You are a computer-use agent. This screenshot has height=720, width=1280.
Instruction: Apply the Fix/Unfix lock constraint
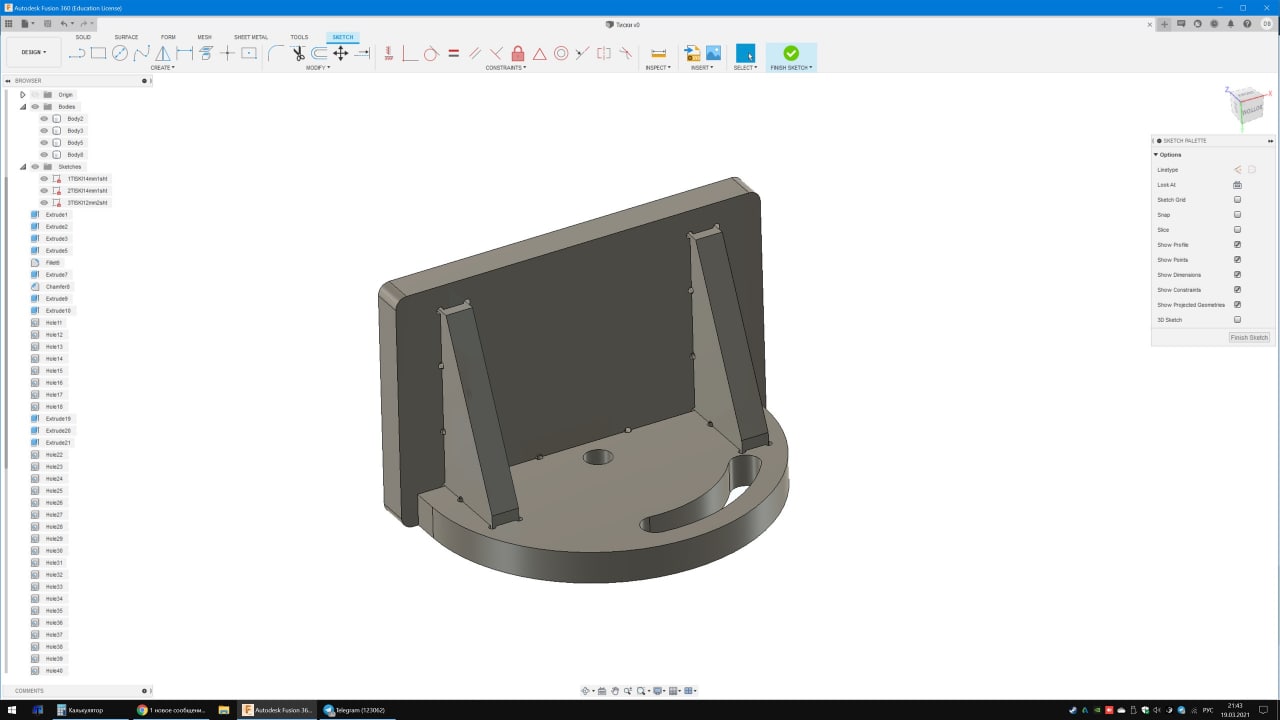coord(518,53)
